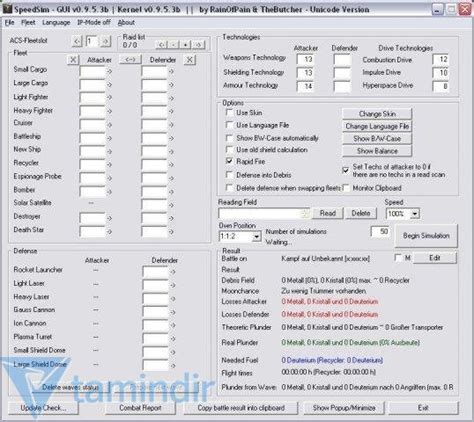Image resolution: width=474 pixels, height=422 pixels.
Task: Toggle Use old shield calculation
Action: (229, 149)
